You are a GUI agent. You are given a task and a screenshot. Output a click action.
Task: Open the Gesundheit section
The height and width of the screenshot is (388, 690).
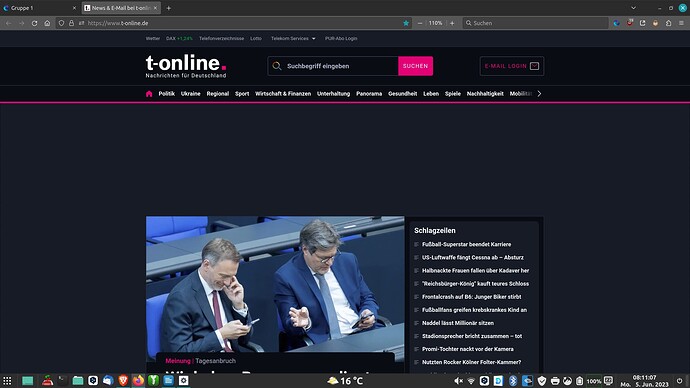click(403, 94)
